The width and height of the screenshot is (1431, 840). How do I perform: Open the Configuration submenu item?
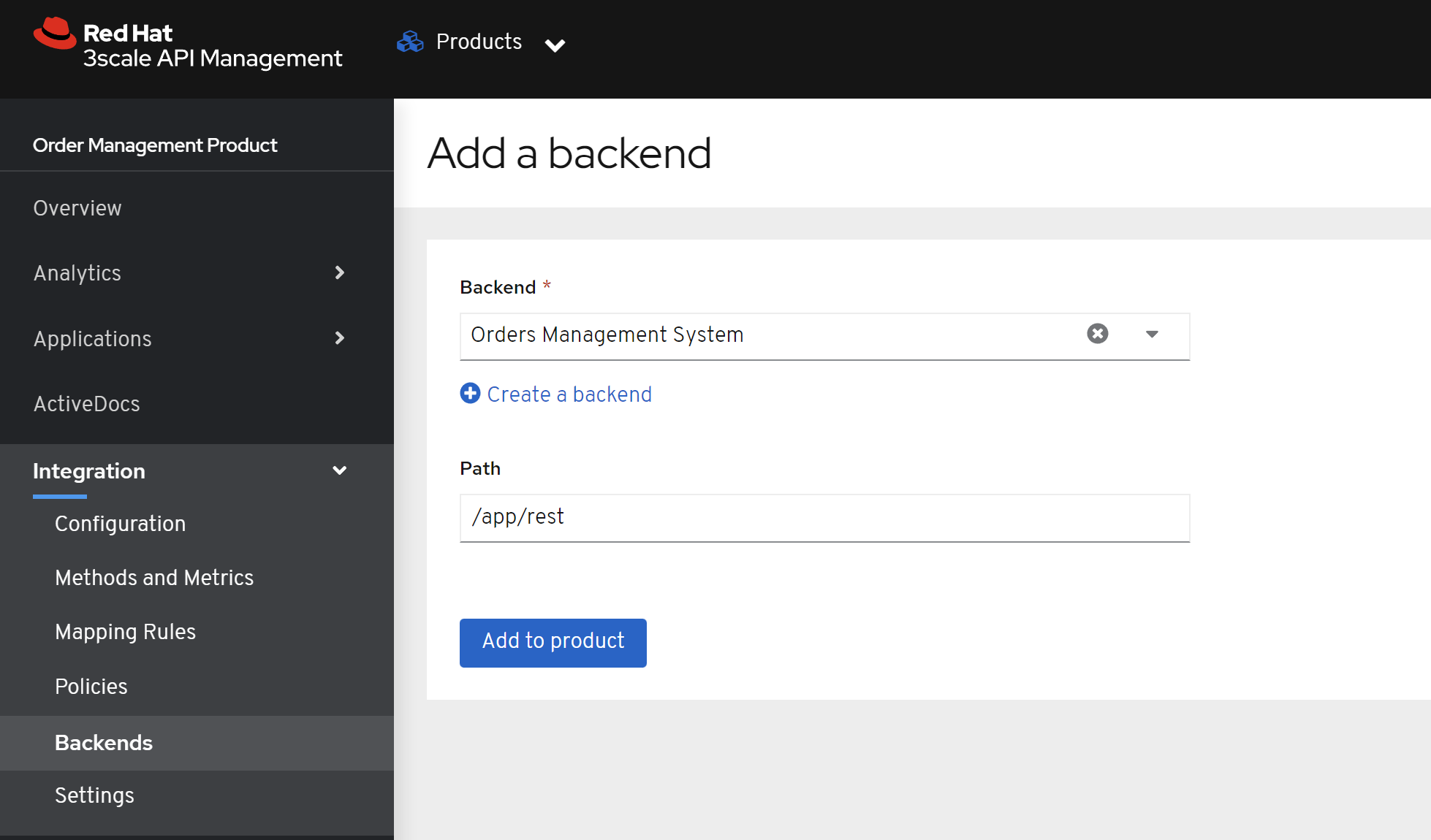tap(120, 524)
